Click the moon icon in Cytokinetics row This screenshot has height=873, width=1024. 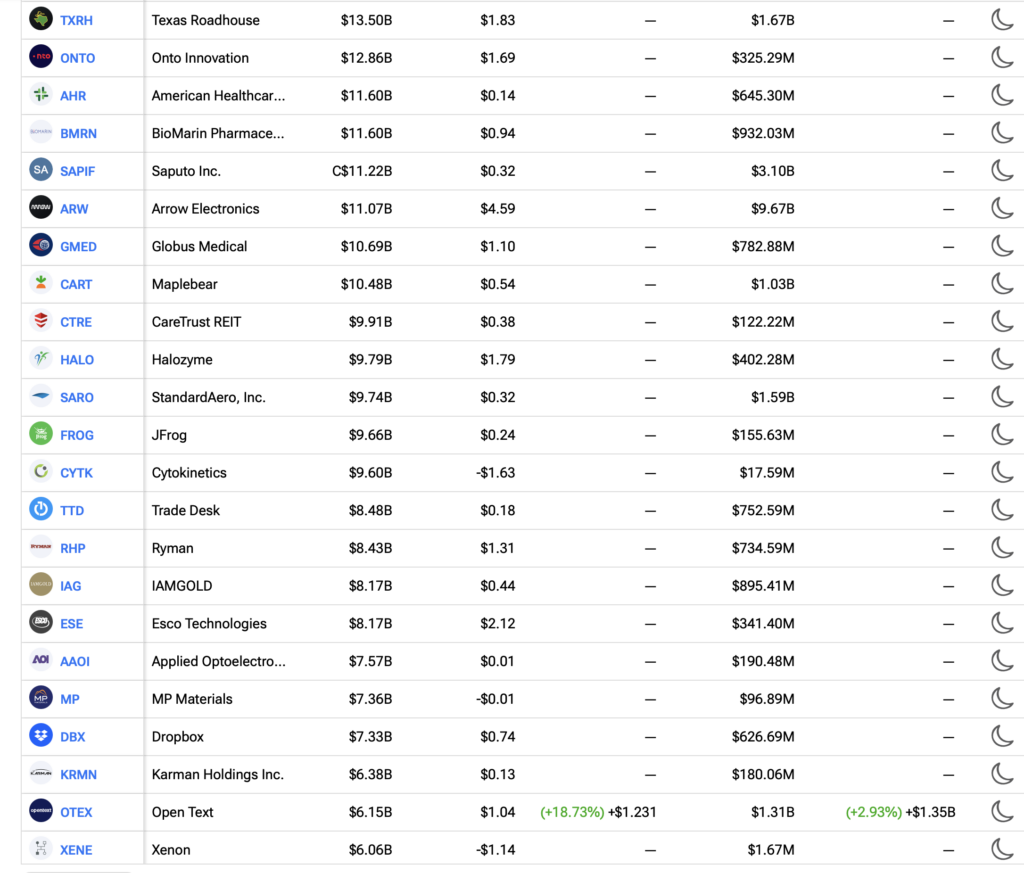[x=1002, y=472]
